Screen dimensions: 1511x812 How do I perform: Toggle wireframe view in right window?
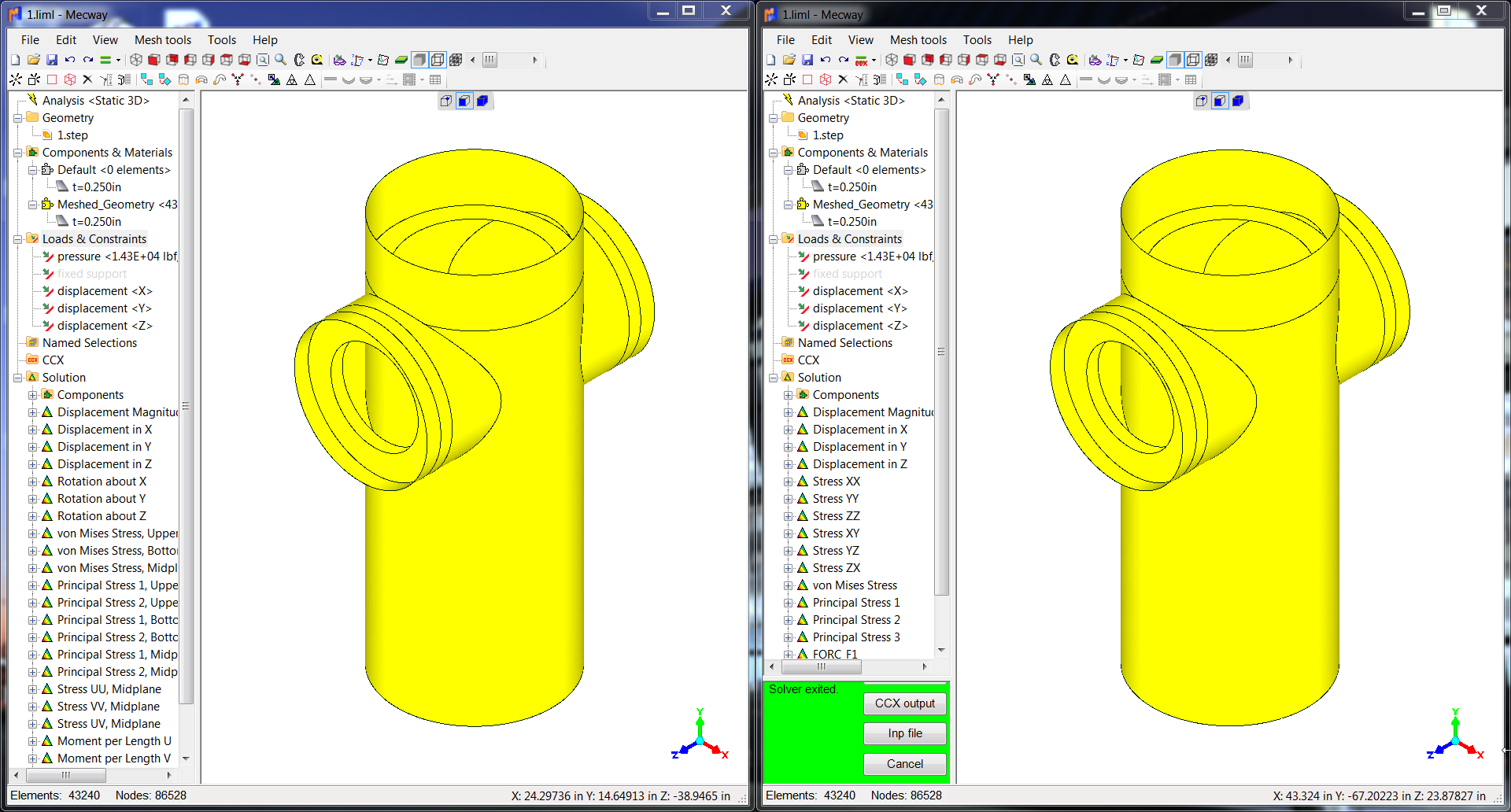(x=1193, y=60)
